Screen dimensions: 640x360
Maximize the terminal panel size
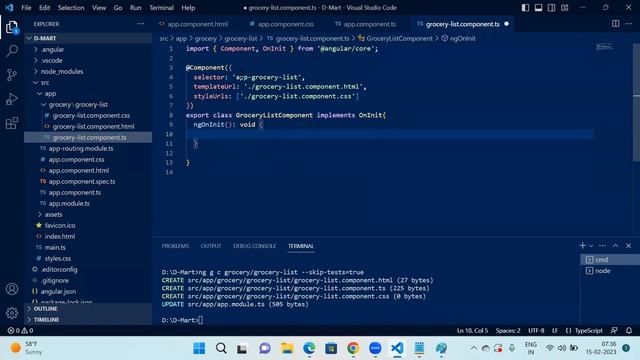[x=616, y=246]
